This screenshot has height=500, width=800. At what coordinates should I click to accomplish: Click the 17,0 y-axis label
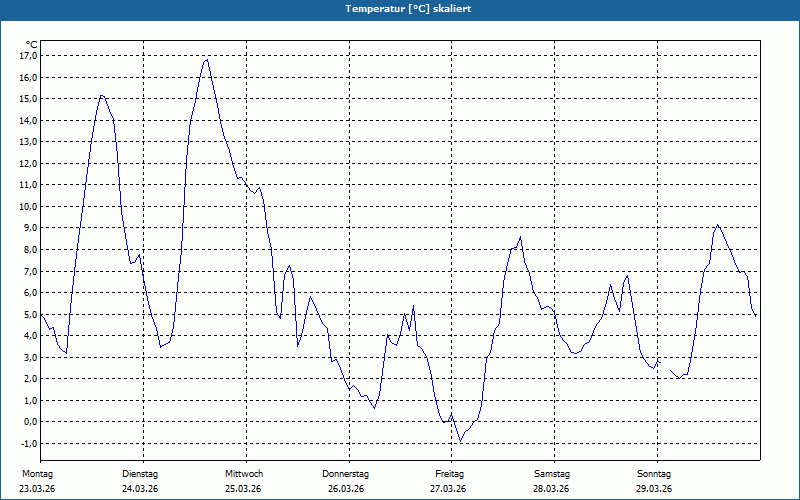point(28,56)
